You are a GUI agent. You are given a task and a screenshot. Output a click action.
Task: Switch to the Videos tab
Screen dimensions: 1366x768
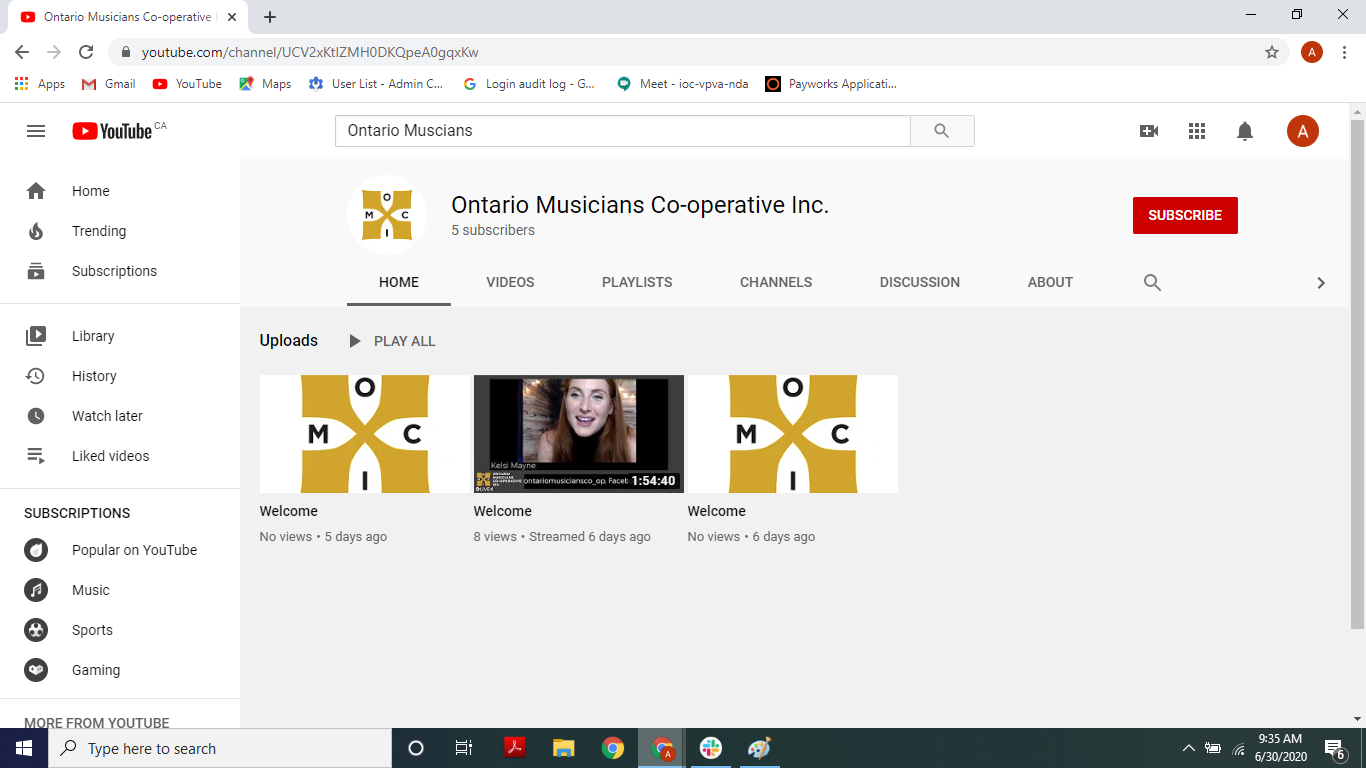coord(510,283)
